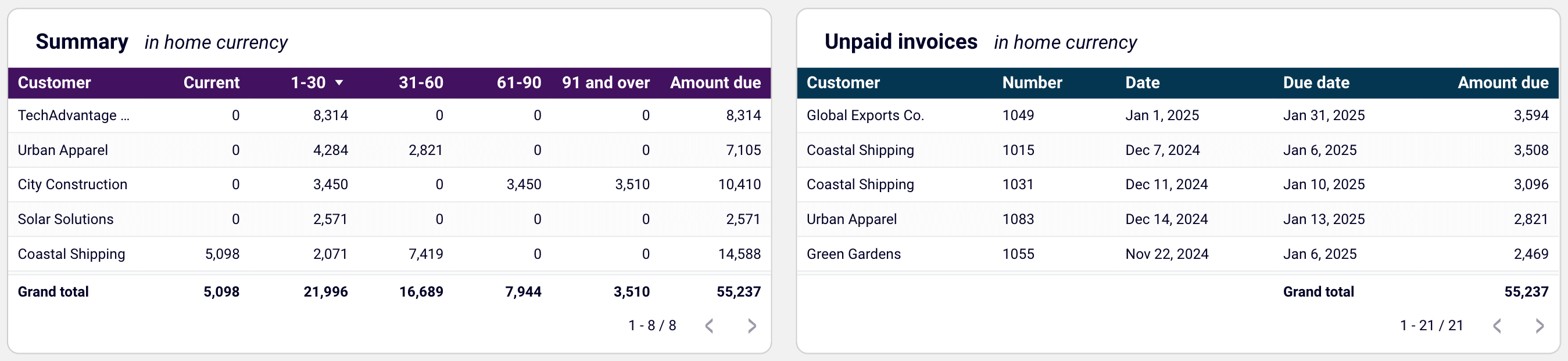Select Coastal Shipping in Summary table
This screenshot has height=361, width=1568.
click(x=71, y=254)
